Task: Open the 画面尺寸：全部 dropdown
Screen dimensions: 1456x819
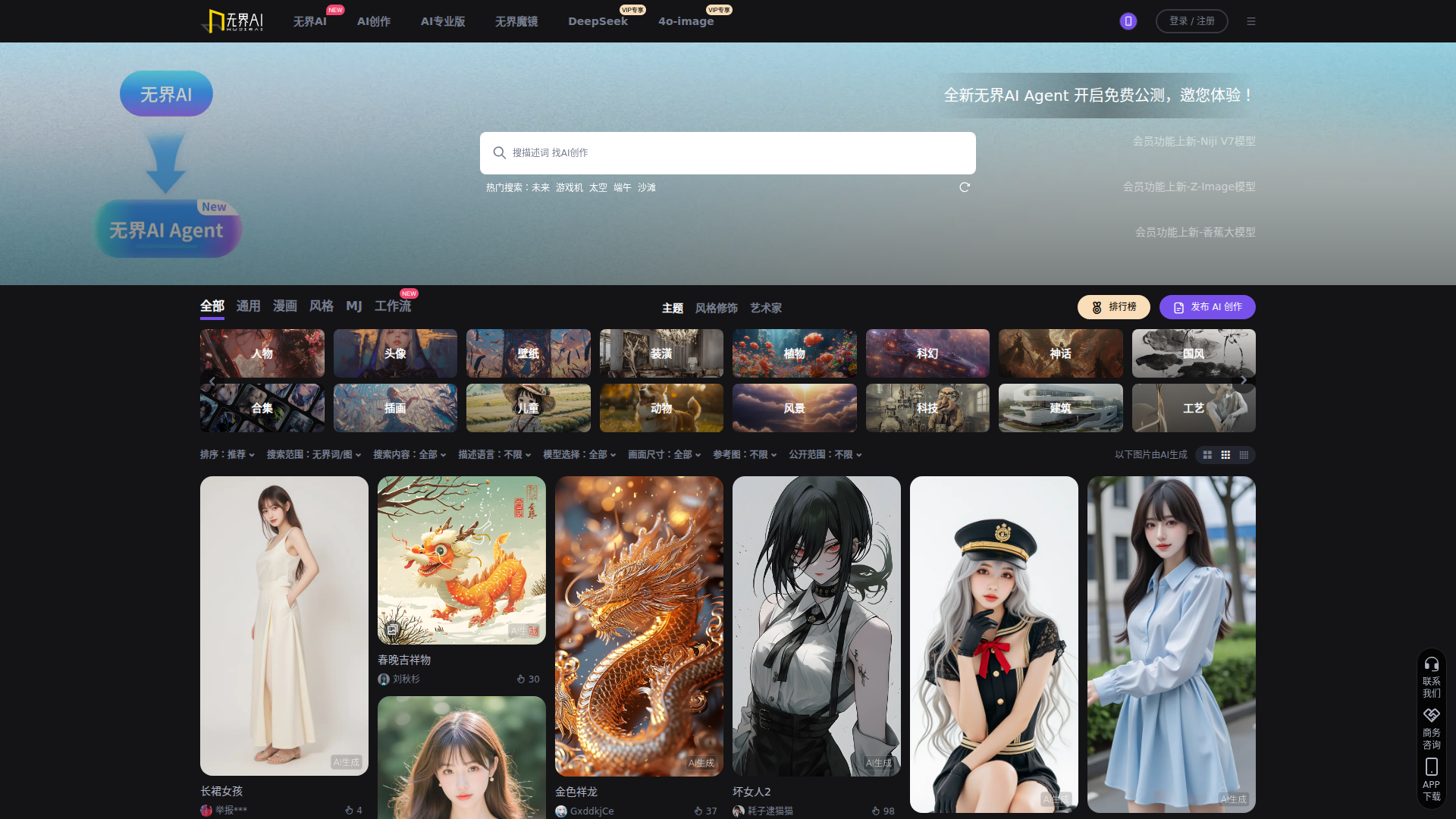Action: pos(664,455)
